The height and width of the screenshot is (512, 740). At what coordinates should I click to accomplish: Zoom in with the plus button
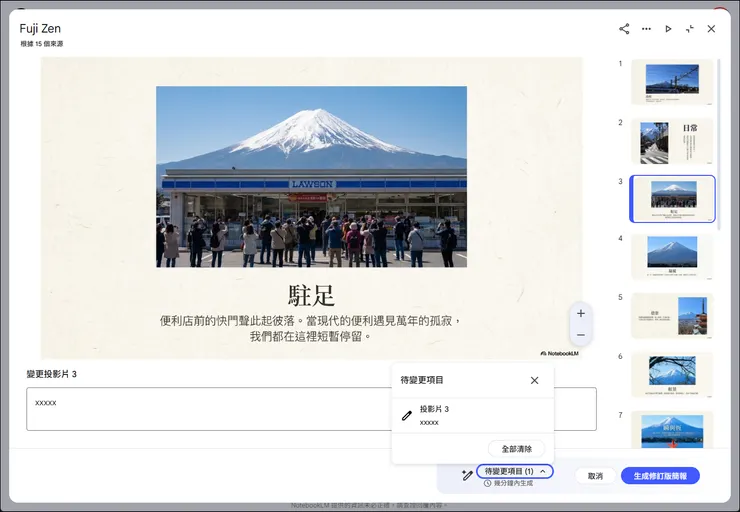pos(580,313)
